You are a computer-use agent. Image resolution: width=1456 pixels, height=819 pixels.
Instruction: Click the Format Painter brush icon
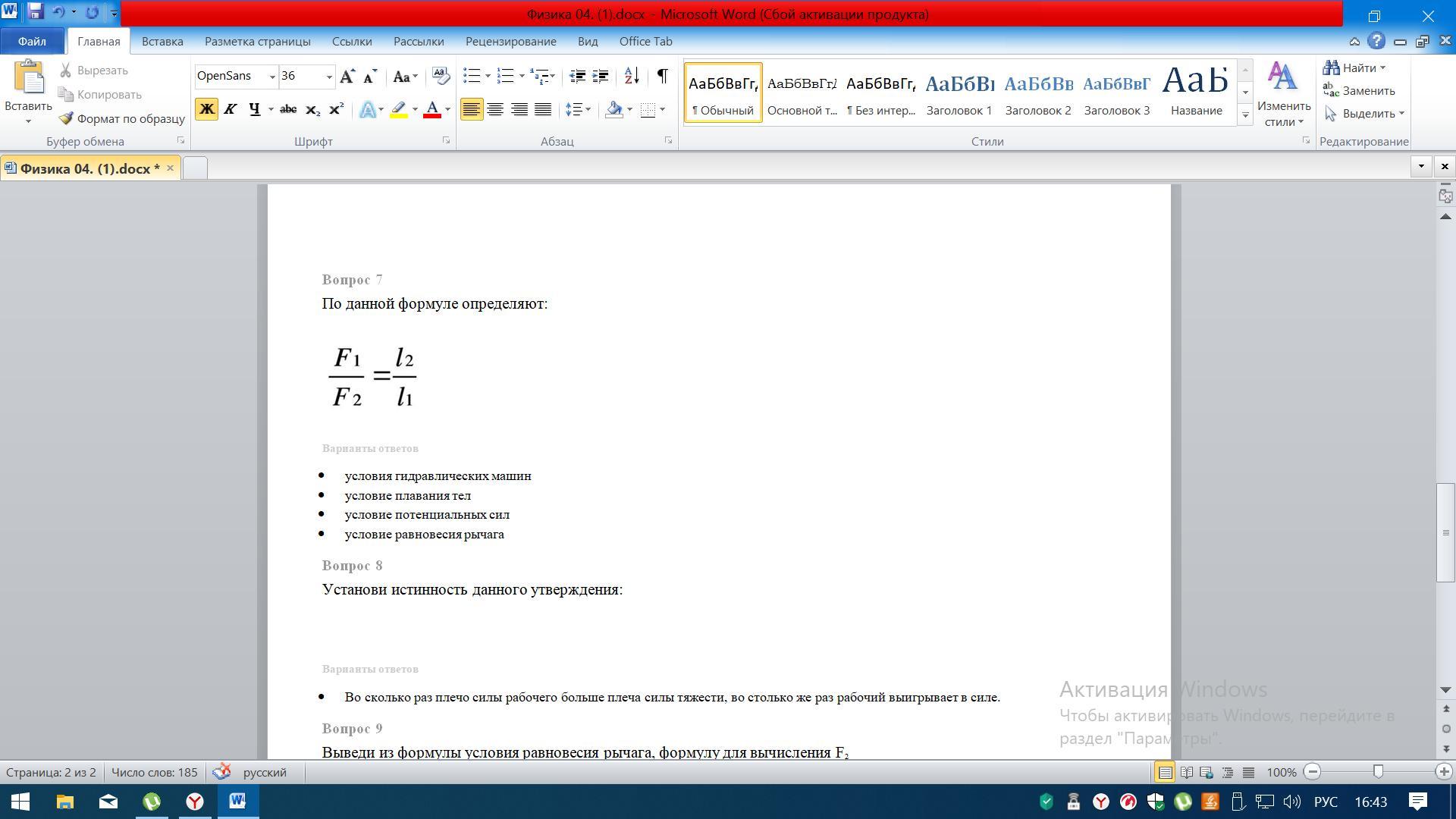click(67, 118)
